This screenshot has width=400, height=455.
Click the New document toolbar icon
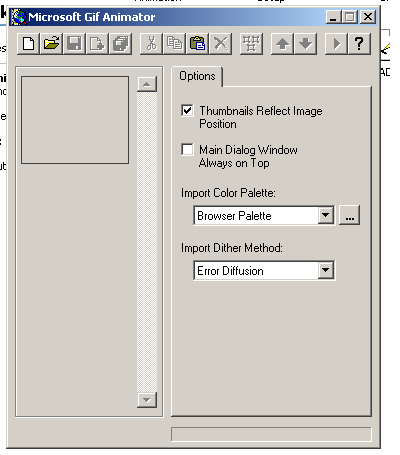[x=28, y=44]
